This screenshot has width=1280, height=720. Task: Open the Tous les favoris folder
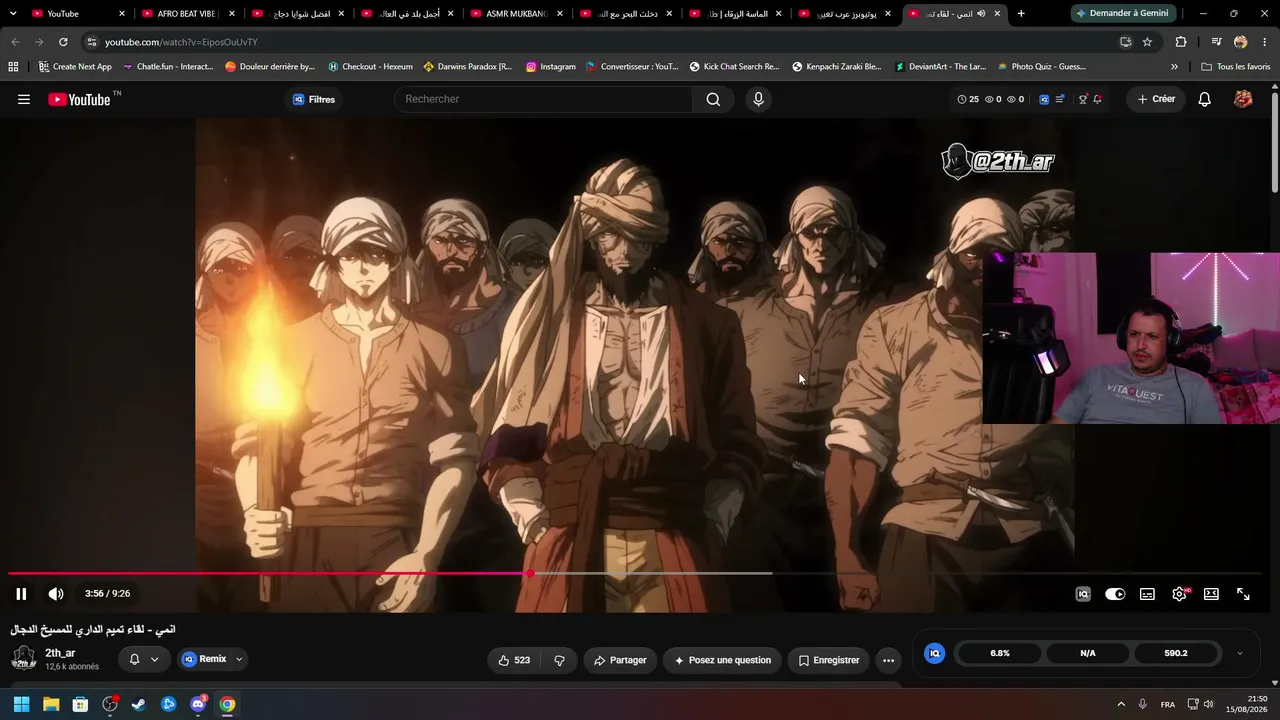(x=1236, y=67)
